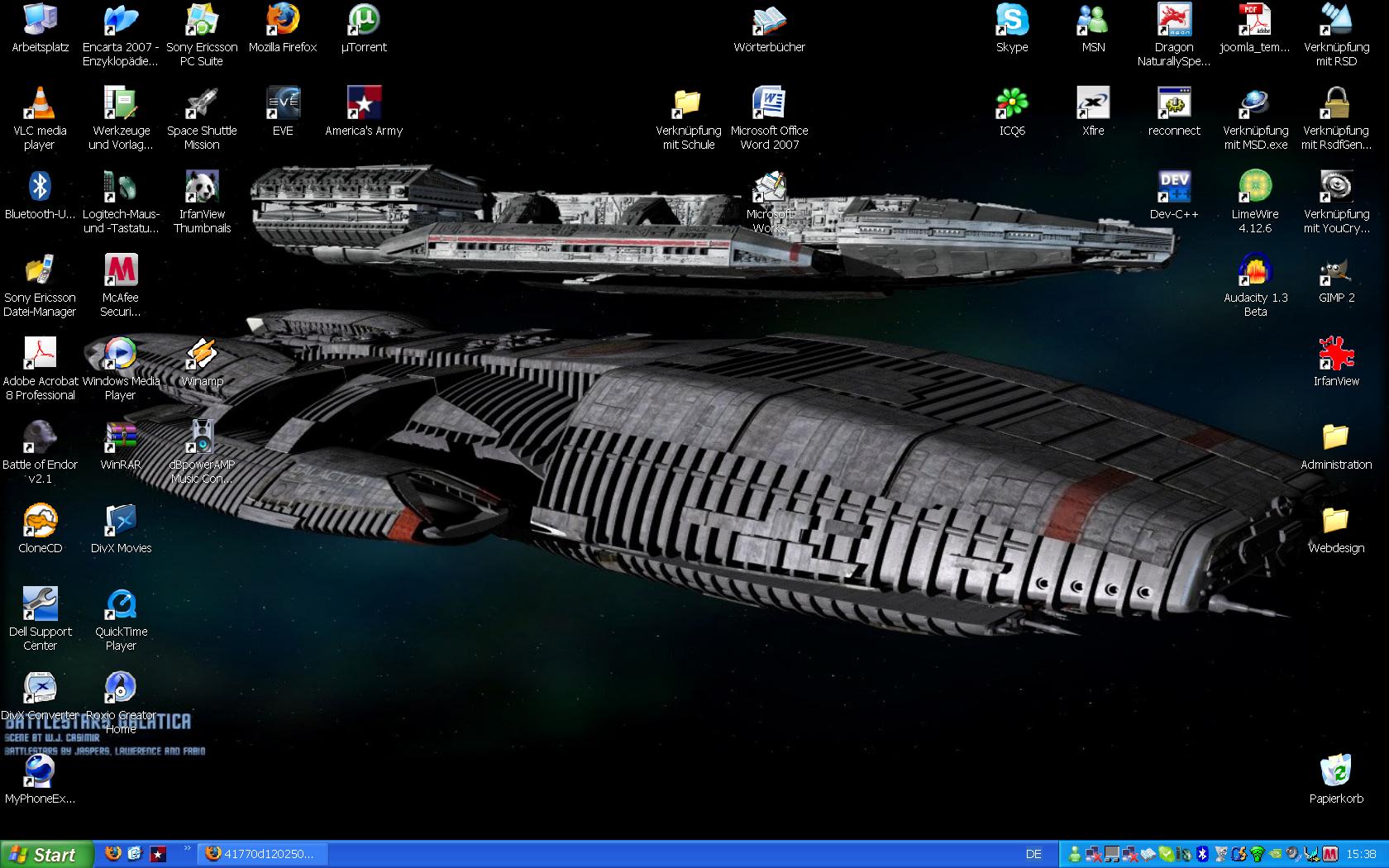Open Microsoft Office Word 2007 shortcut
The image size is (1389, 868).
[x=769, y=104]
